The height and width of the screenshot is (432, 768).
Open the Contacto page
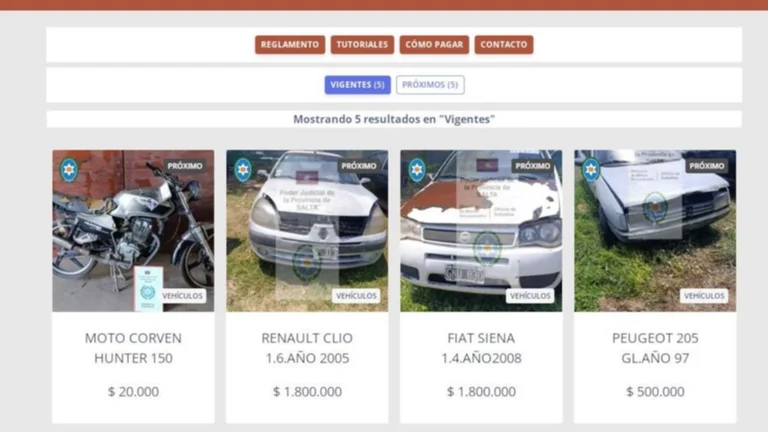504,45
